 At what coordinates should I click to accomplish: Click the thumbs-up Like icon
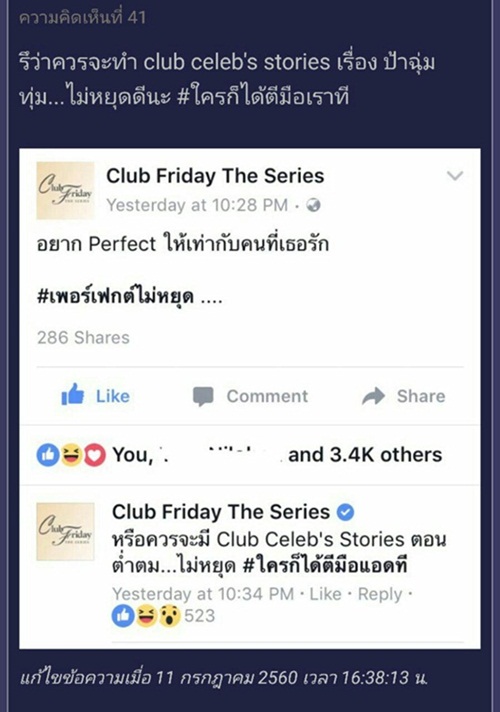coord(73,395)
